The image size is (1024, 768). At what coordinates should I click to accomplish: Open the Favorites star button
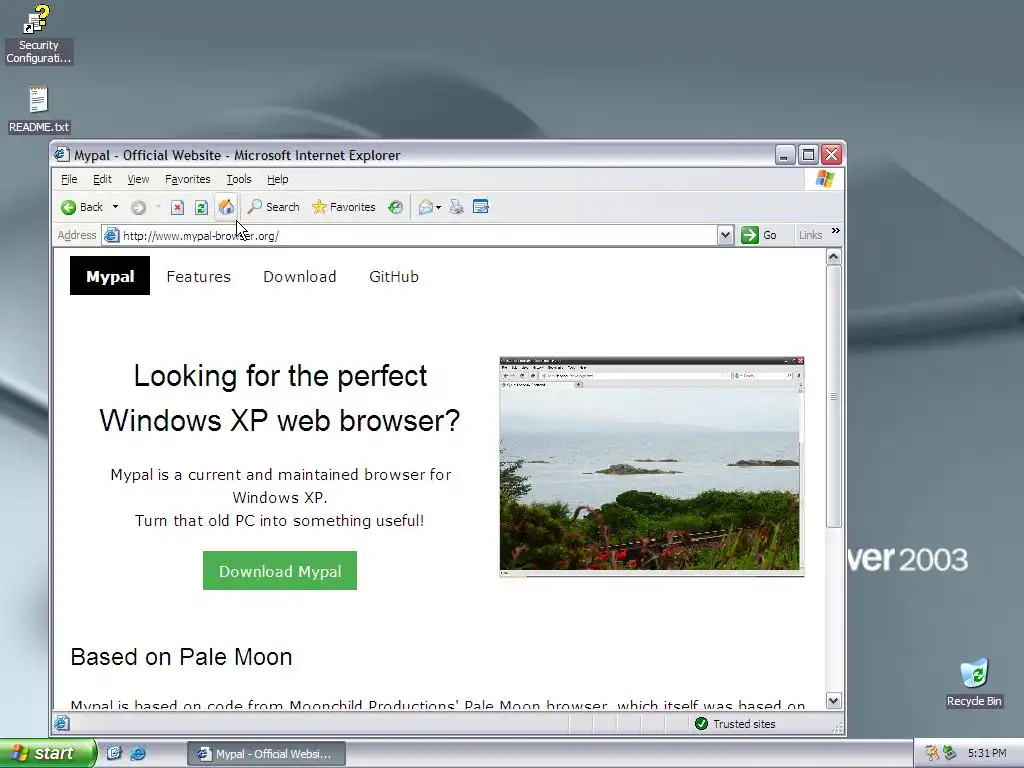point(344,207)
